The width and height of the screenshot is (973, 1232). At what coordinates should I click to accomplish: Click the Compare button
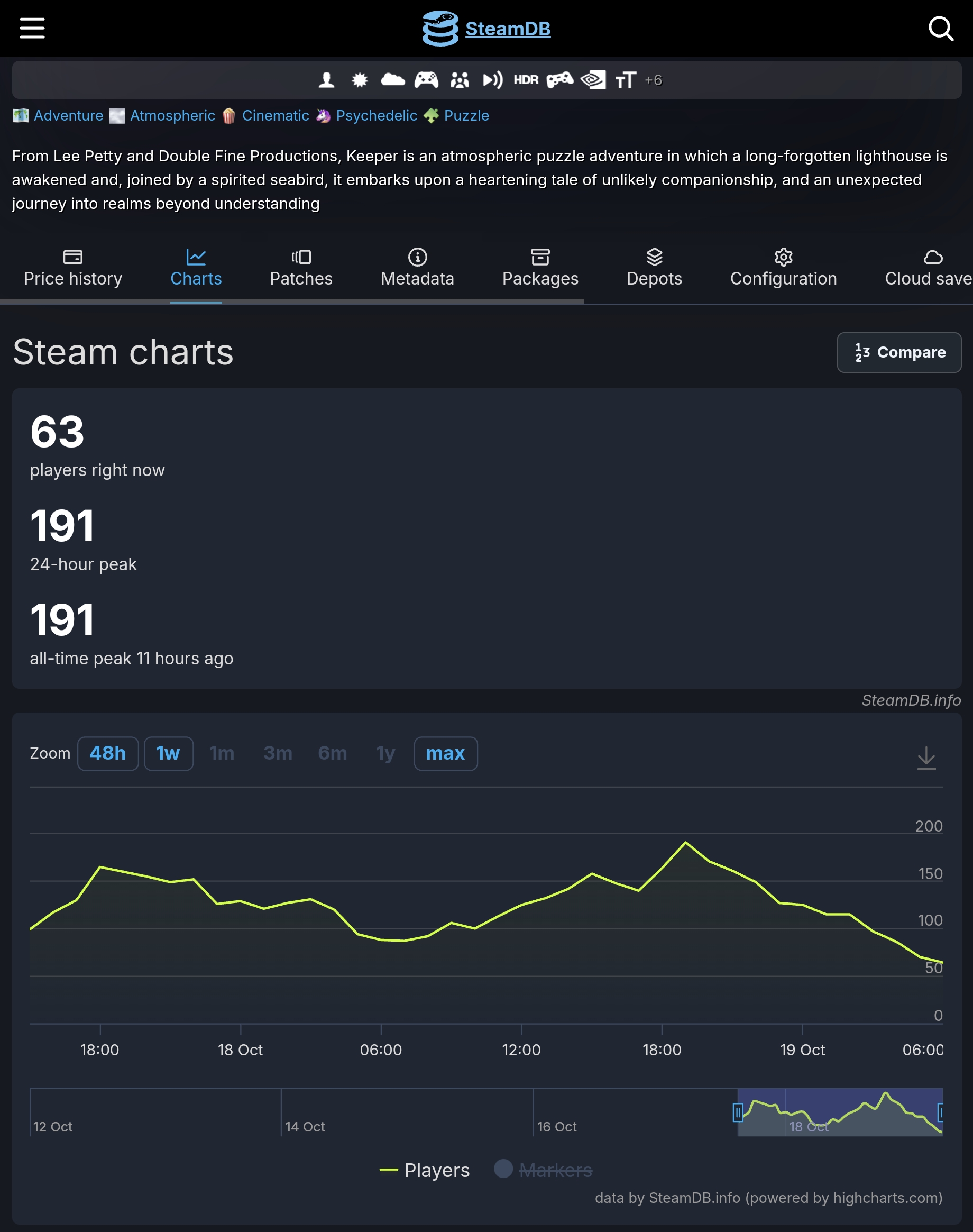coord(899,352)
